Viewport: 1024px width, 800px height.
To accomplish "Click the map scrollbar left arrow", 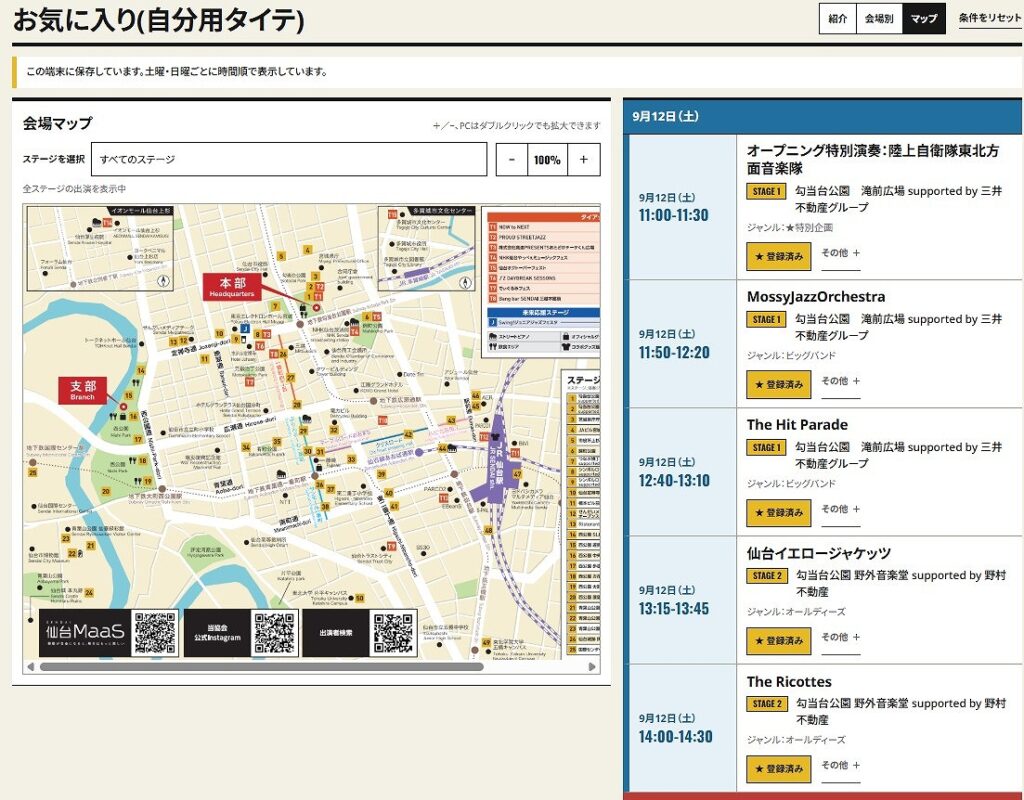I will point(30,667).
